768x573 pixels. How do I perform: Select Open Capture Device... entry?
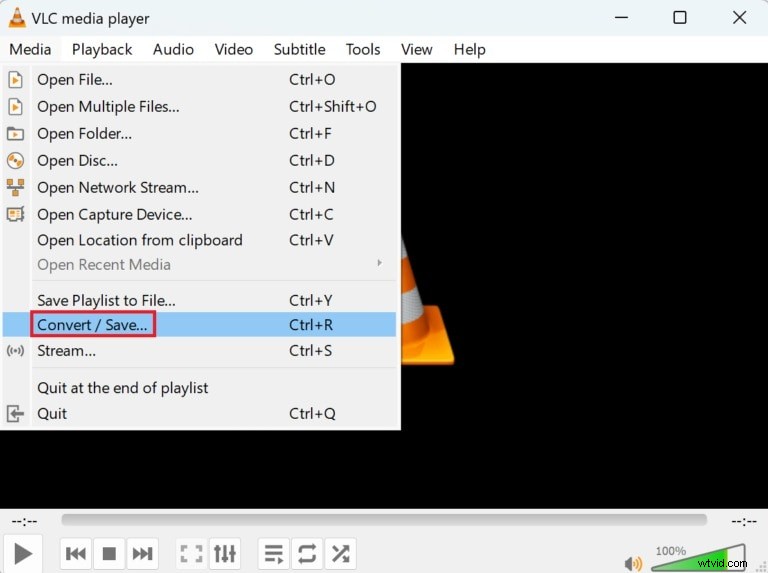pos(199,214)
